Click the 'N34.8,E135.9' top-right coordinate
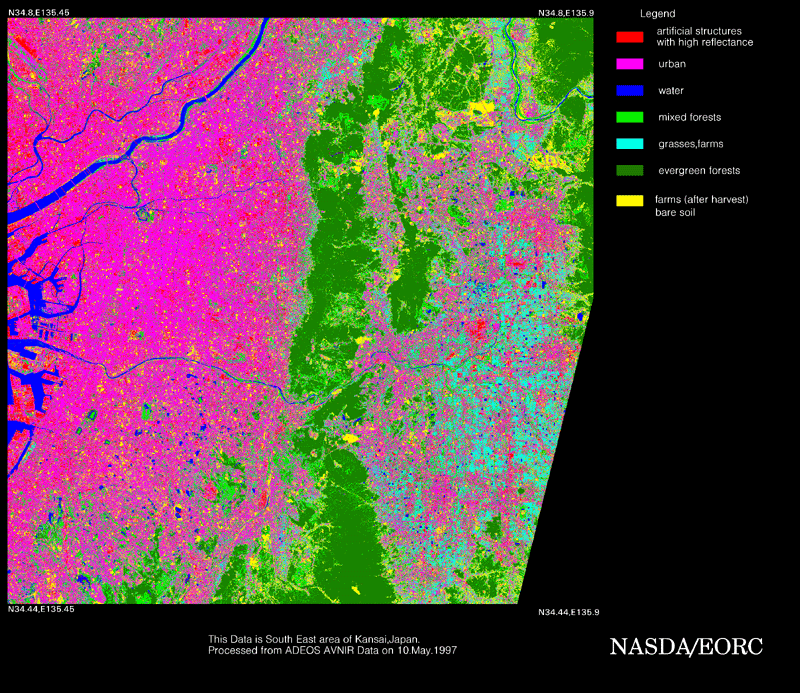 click(x=566, y=13)
